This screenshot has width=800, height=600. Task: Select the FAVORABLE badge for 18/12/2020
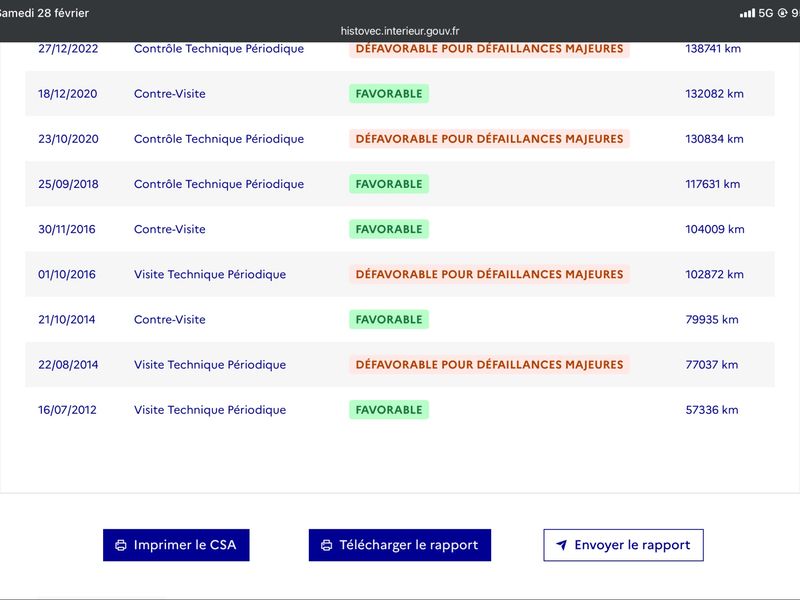click(388, 94)
